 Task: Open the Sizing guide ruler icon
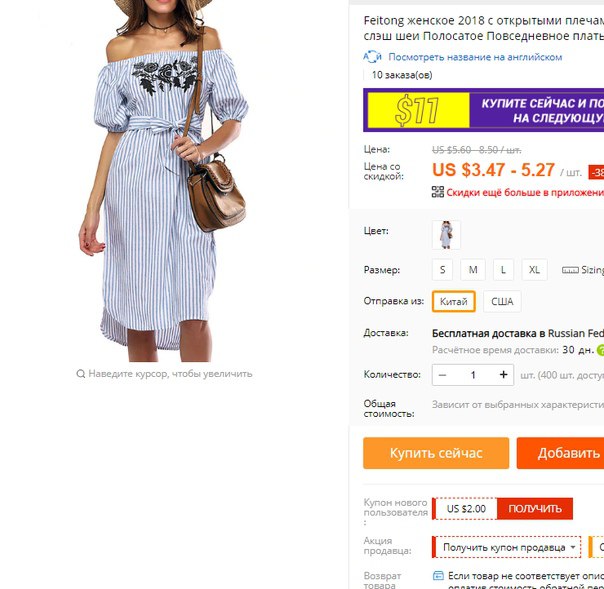pos(570,270)
